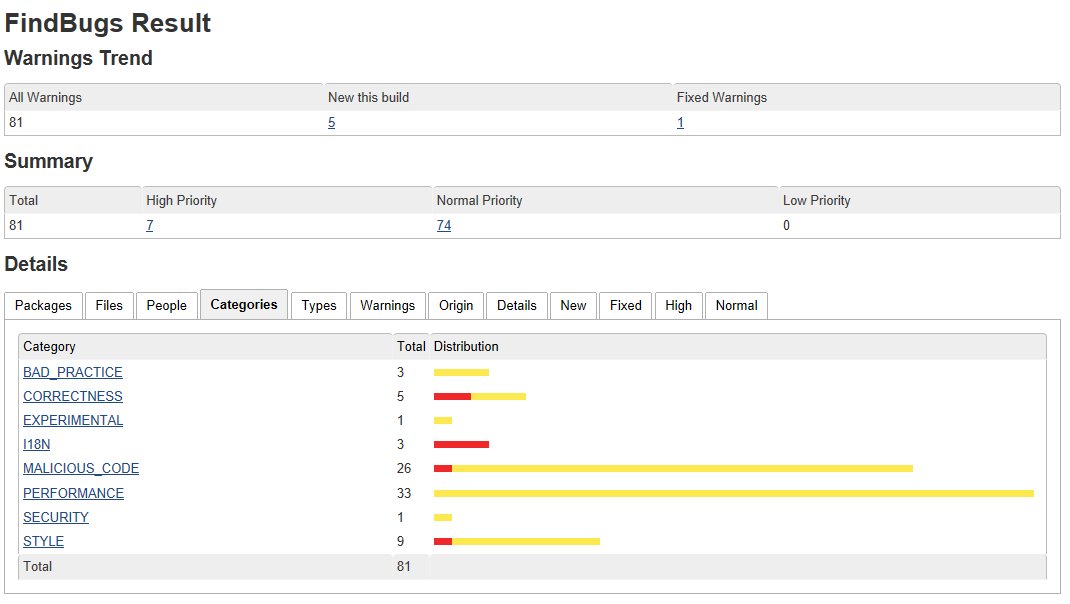Image resolution: width=1070 pixels, height=604 pixels.
Task: Open the Packages tab
Action: (43, 306)
